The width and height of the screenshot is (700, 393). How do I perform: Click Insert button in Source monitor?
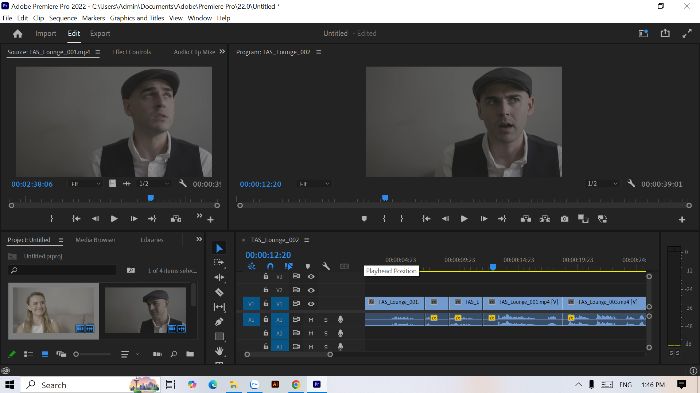pyautogui.click(x=176, y=219)
